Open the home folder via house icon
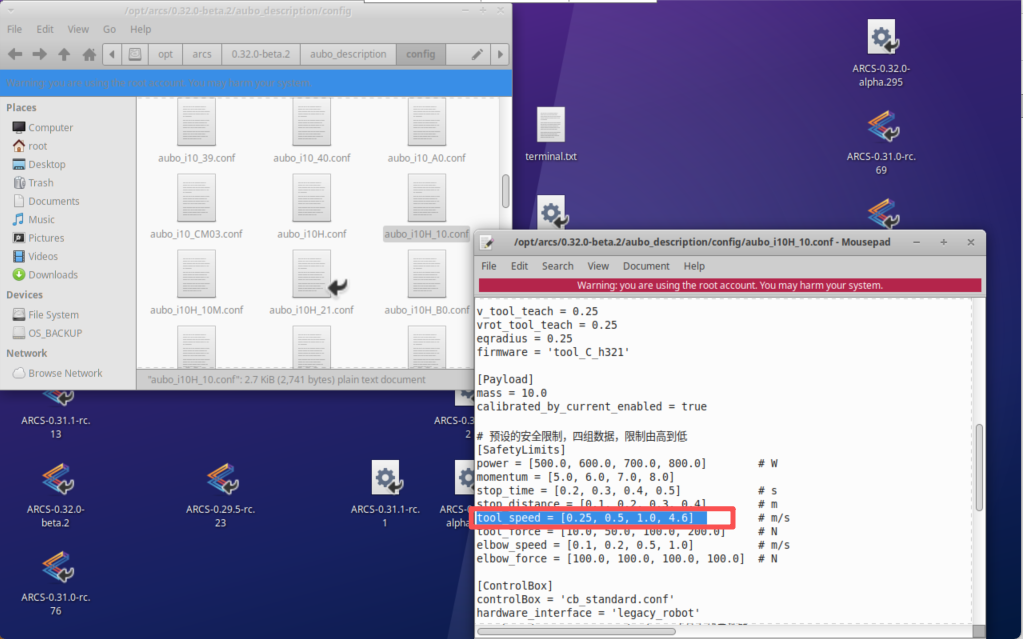The image size is (1023, 639). [89, 54]
